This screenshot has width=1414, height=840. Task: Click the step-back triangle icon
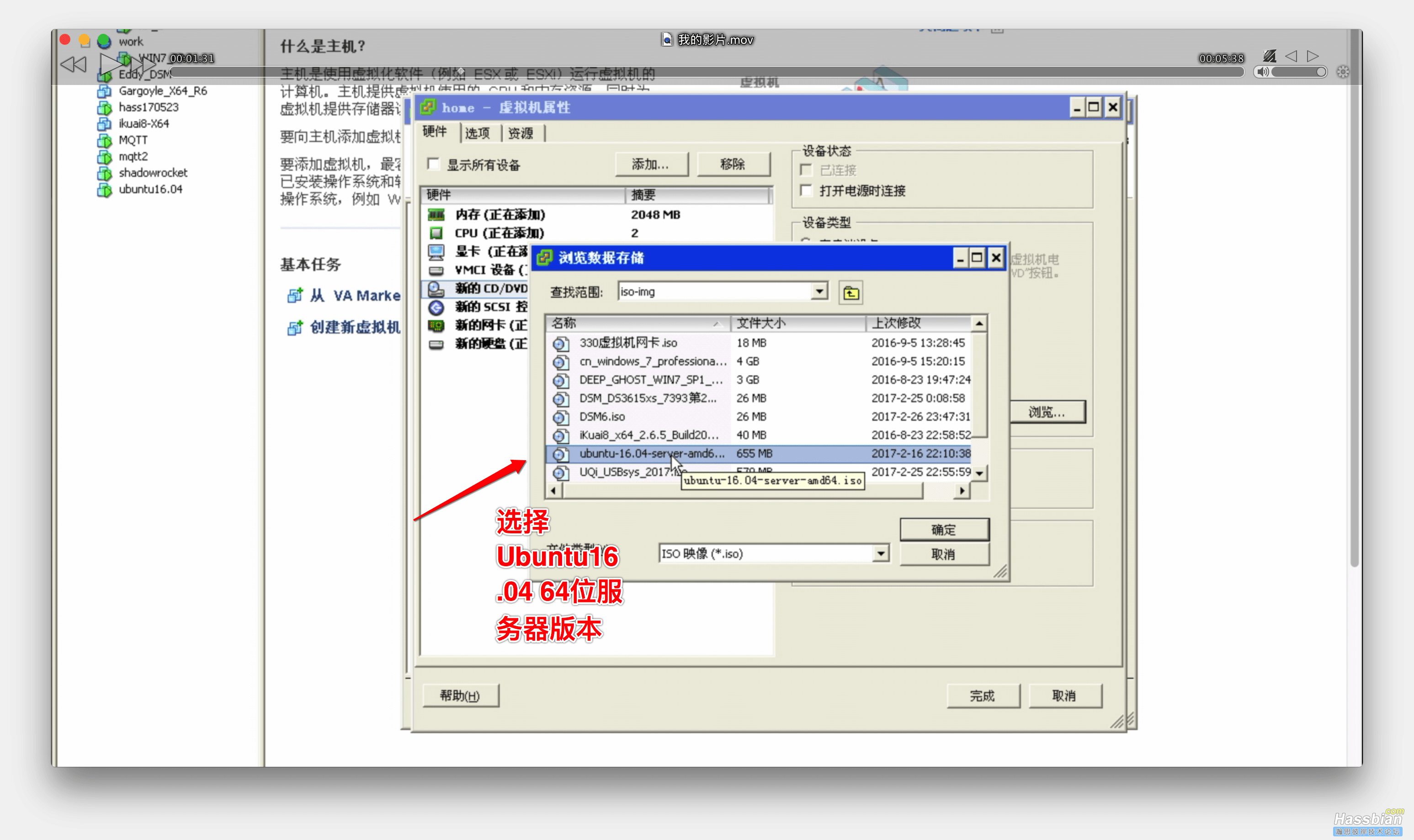click(1291, 56)
